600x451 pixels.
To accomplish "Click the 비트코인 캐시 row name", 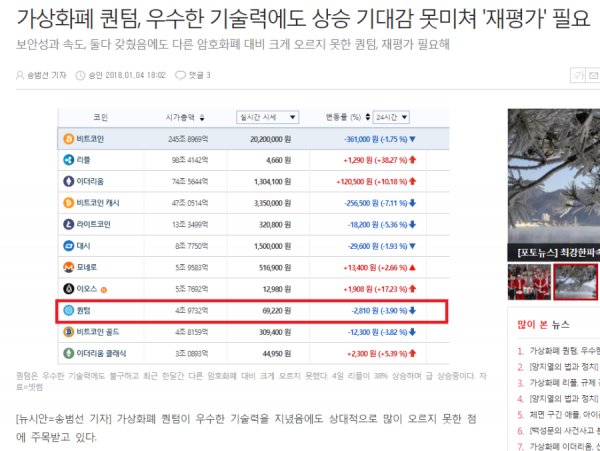I will [98, 203].
